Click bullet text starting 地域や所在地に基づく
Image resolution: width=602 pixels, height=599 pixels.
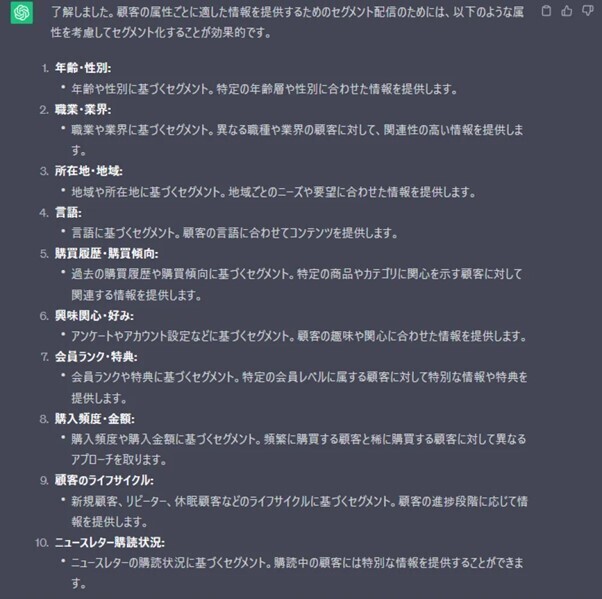pos(273,192)
